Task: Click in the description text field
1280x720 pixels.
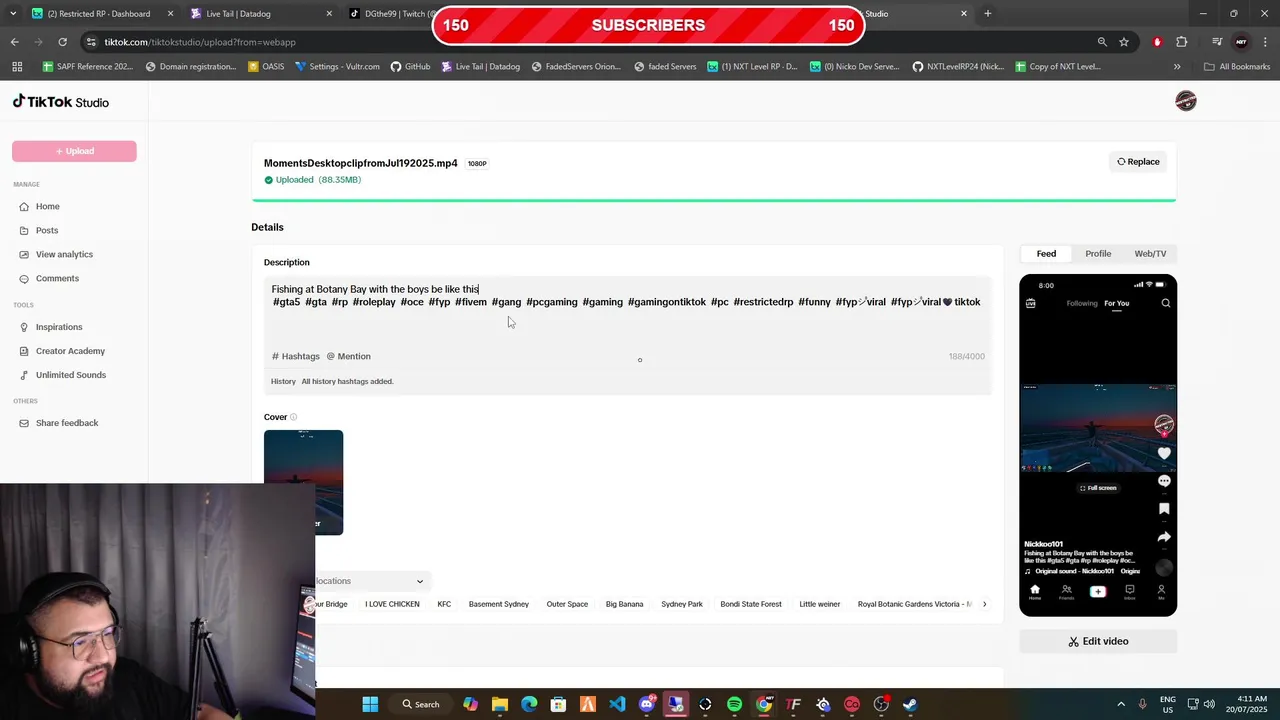Action: [627, 310]
